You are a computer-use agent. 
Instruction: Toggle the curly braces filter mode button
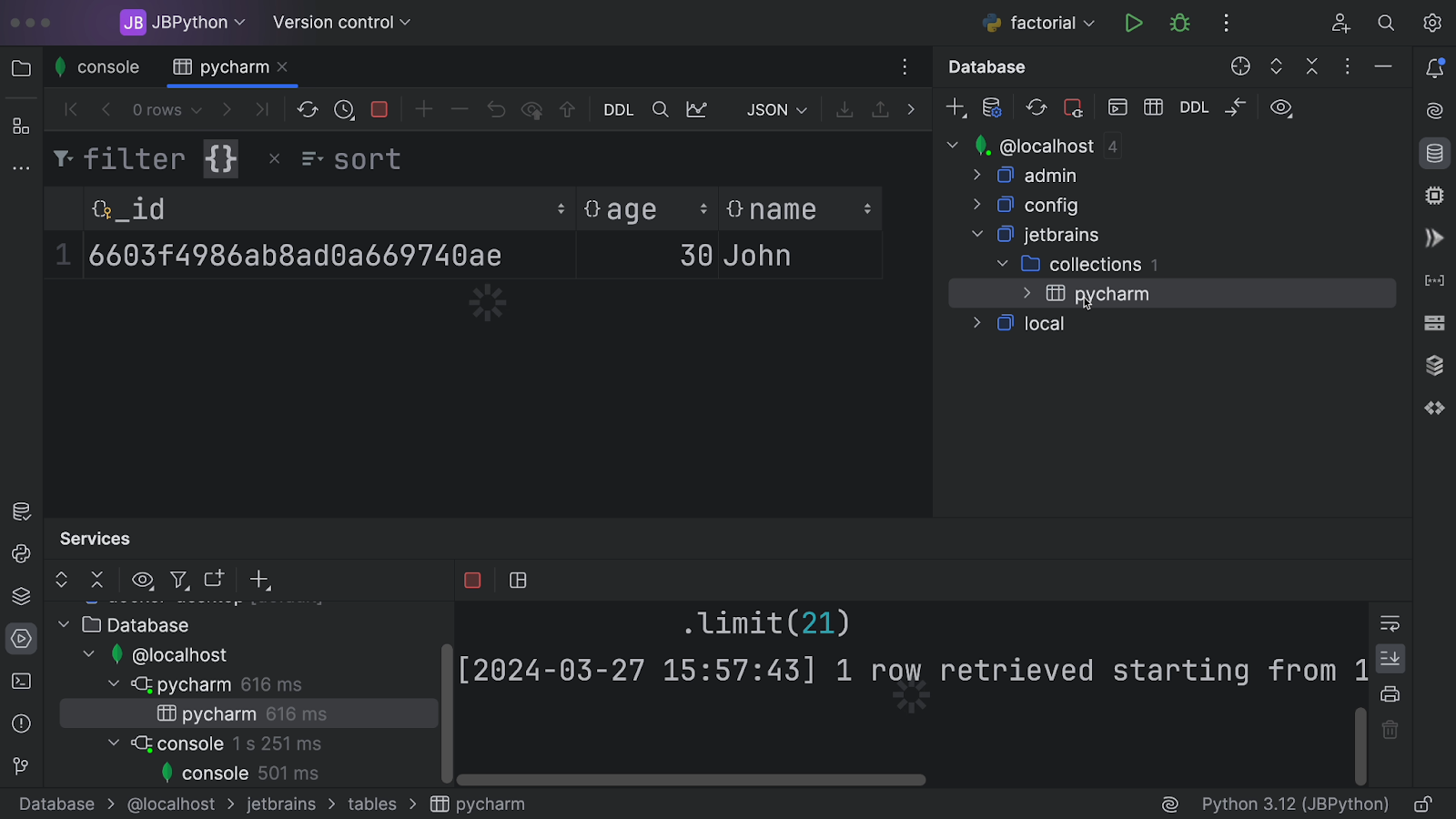[221, 159]
